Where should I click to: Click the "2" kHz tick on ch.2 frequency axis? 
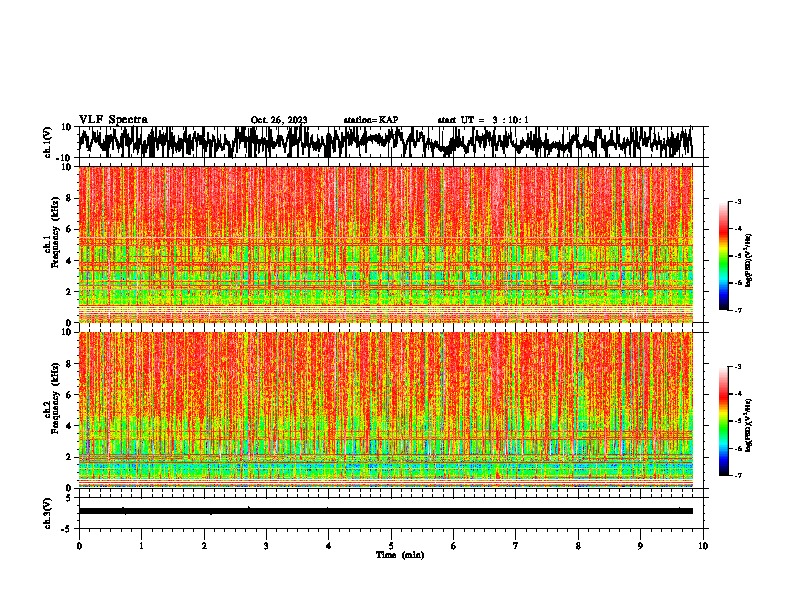tap(69, 457)
